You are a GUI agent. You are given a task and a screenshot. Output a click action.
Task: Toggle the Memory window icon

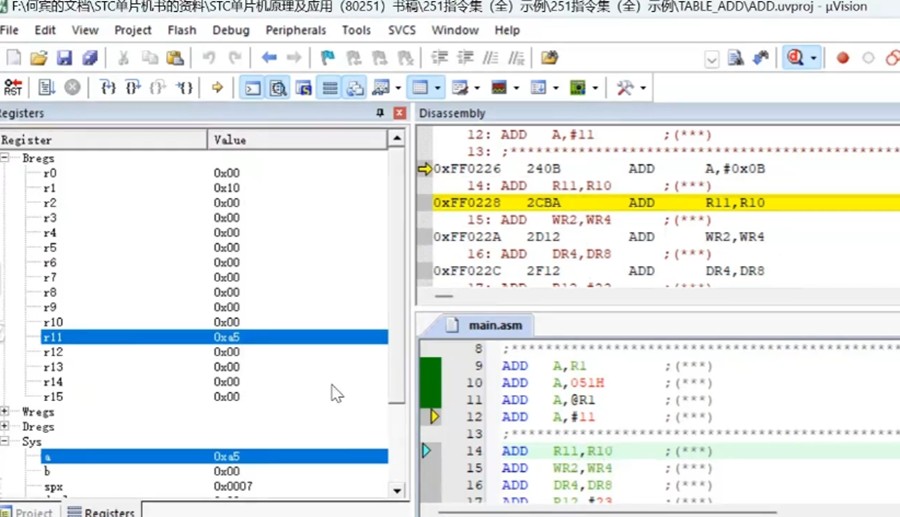[420, 88]
